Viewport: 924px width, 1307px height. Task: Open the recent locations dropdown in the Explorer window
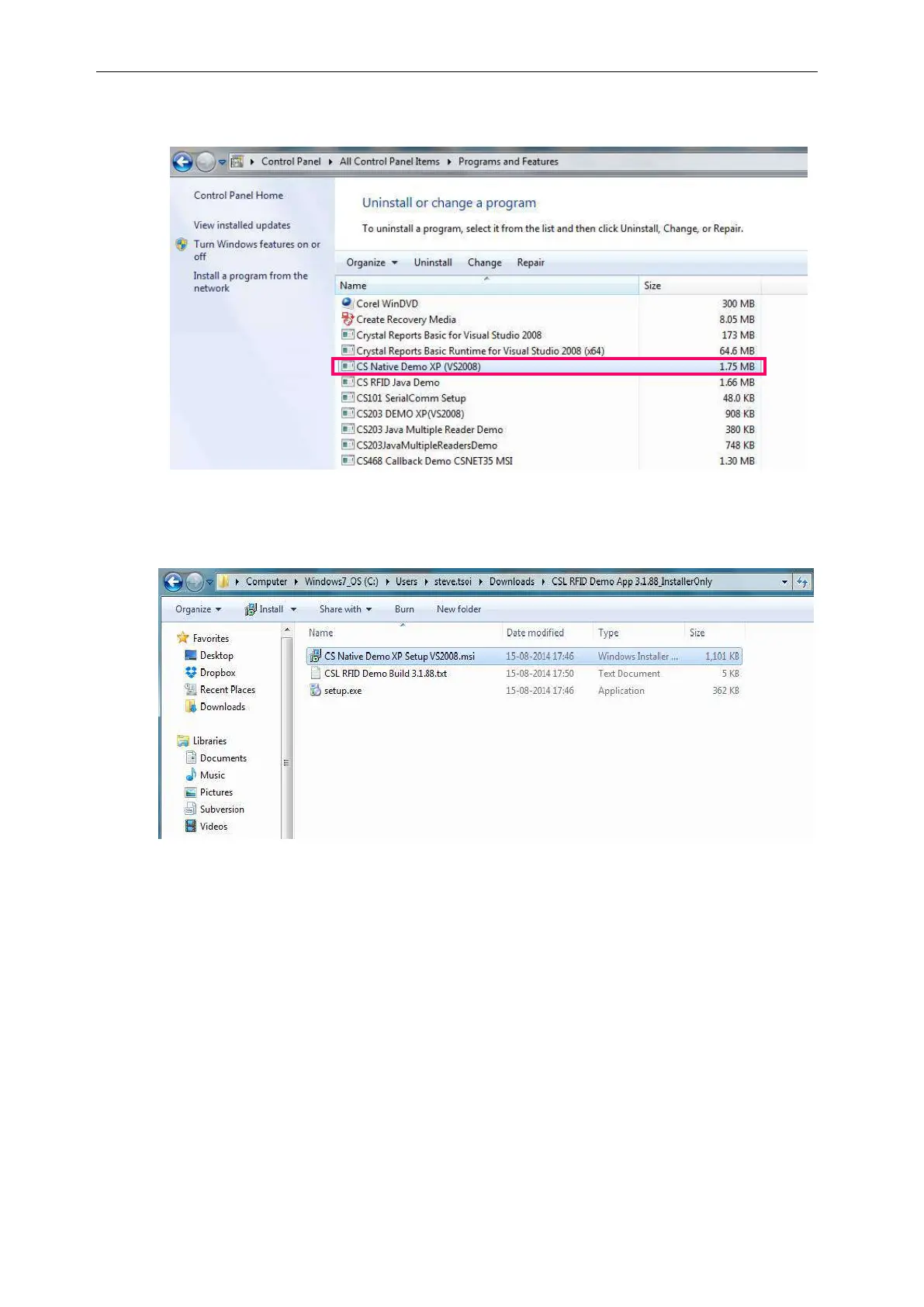point(210,582)
